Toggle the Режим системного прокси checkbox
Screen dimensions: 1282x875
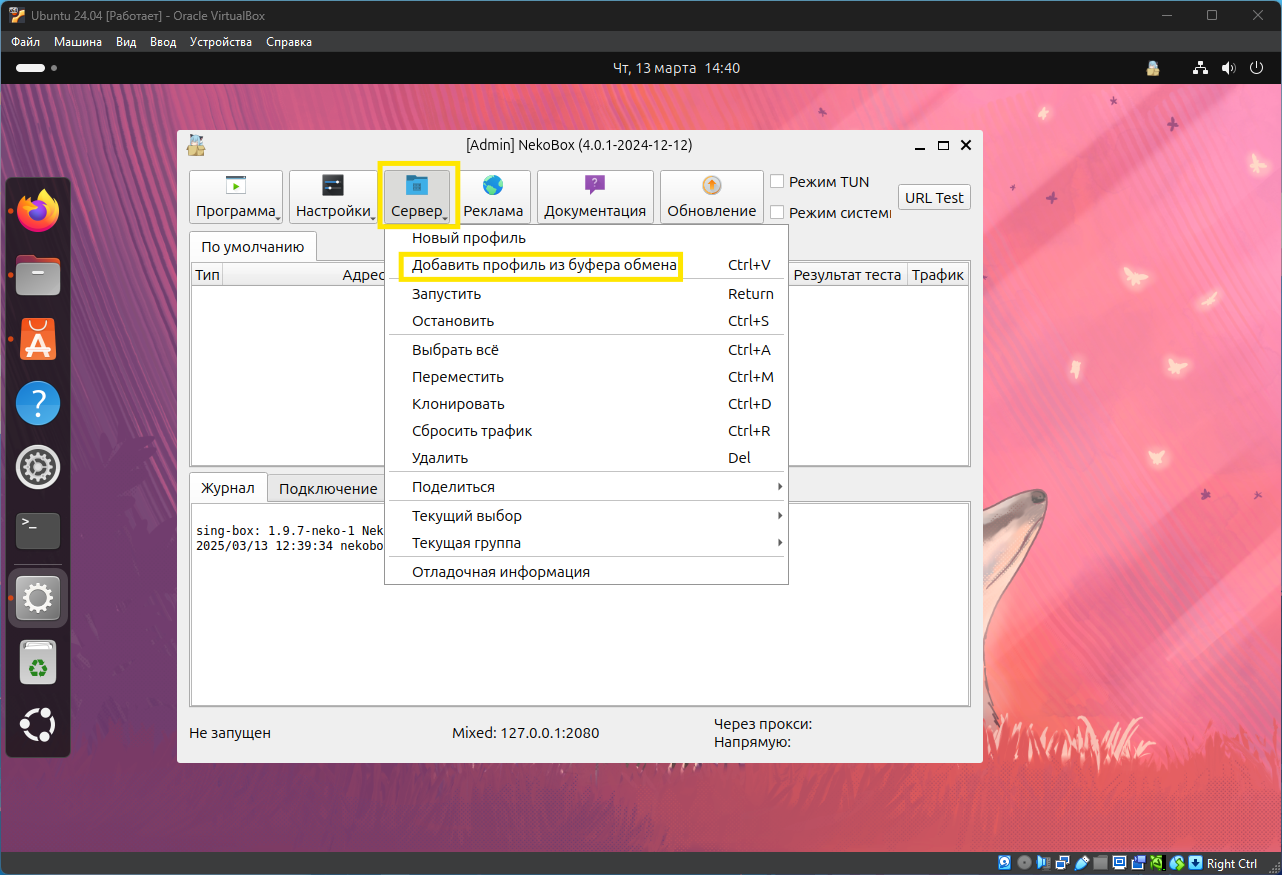[x=777, y=212]
